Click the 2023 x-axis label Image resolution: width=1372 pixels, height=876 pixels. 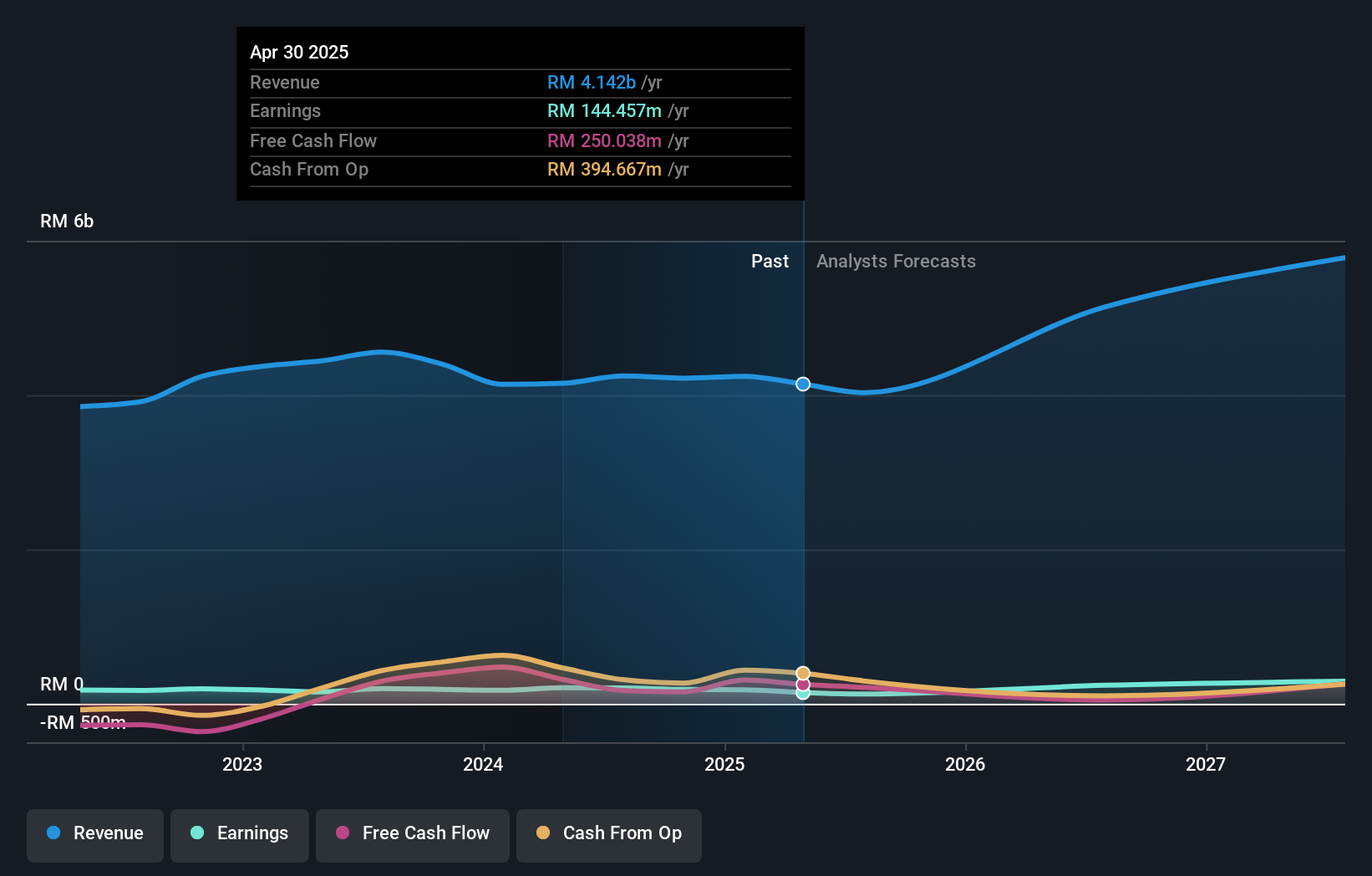coord(242,764)
